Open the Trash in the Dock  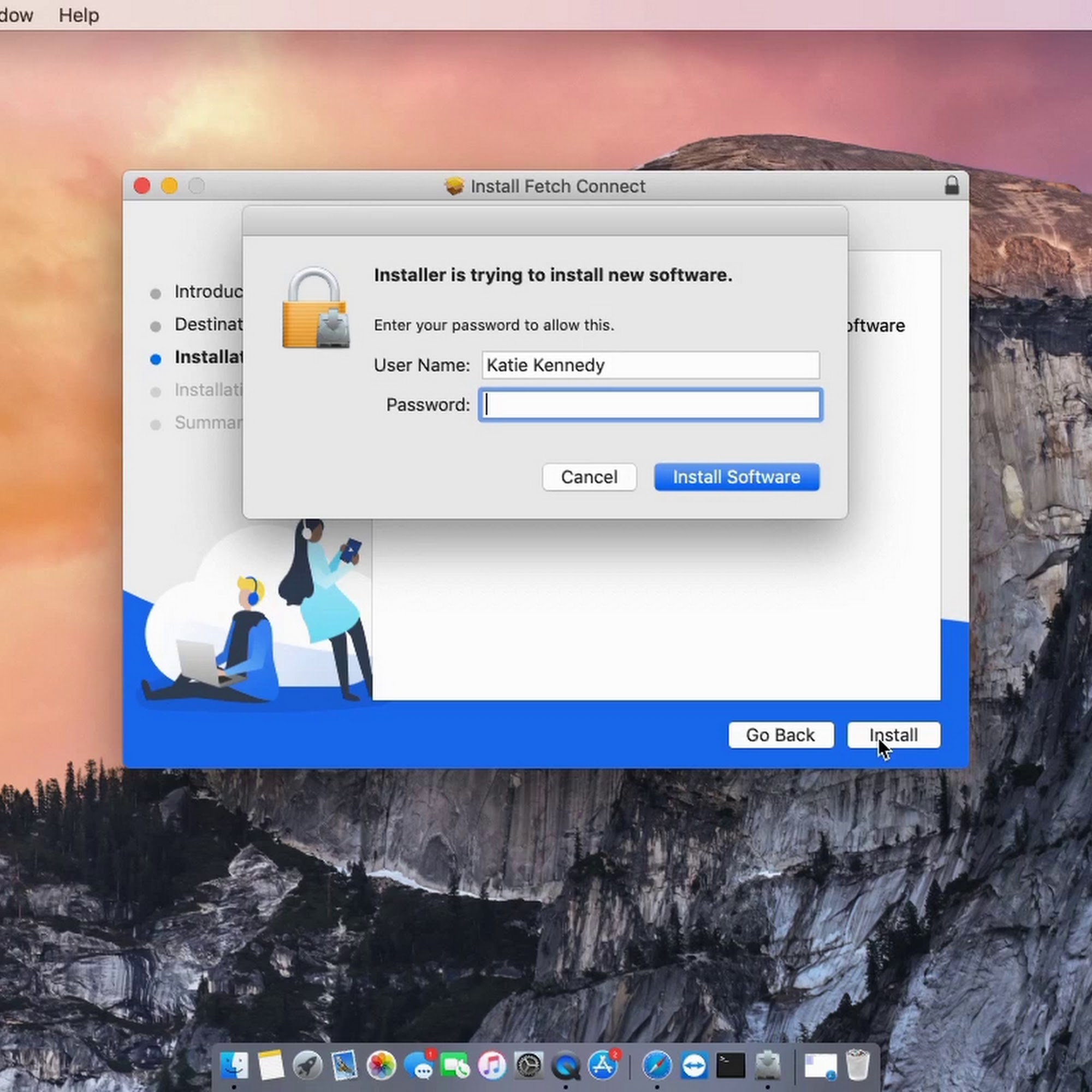pos(857,1066)
